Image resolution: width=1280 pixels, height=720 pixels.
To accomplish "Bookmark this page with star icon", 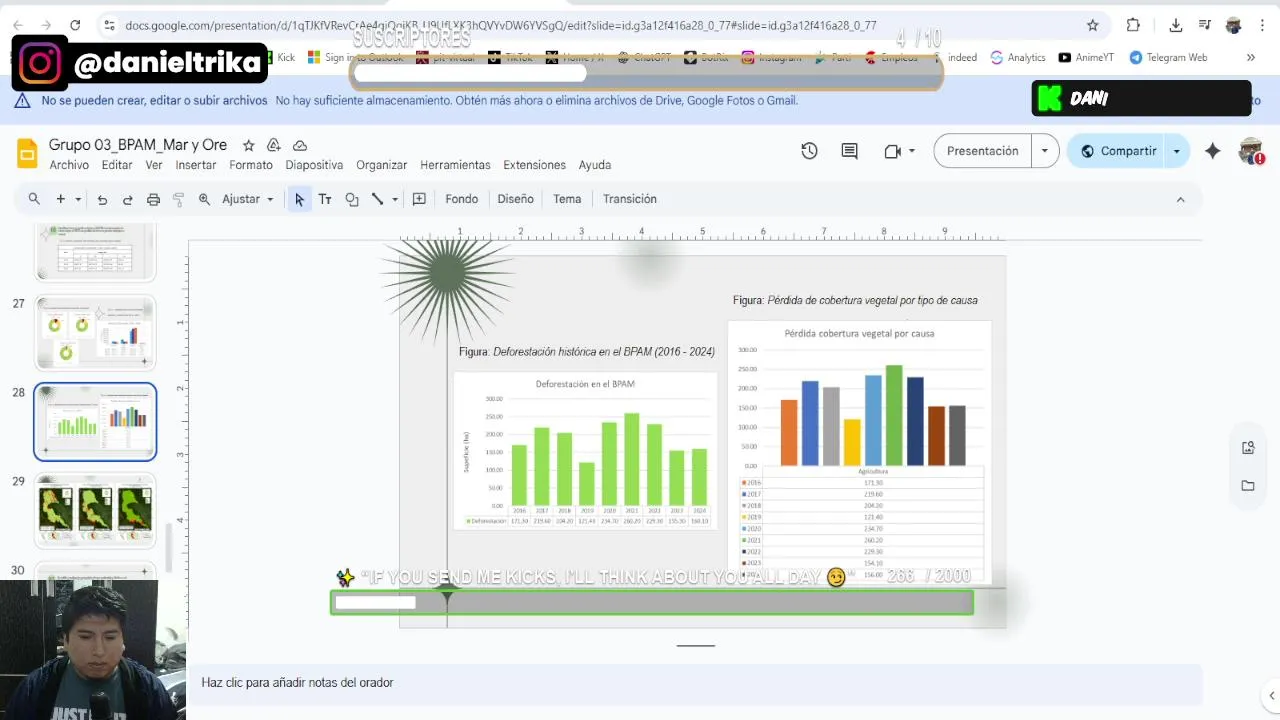I will tap(1092, 25).
